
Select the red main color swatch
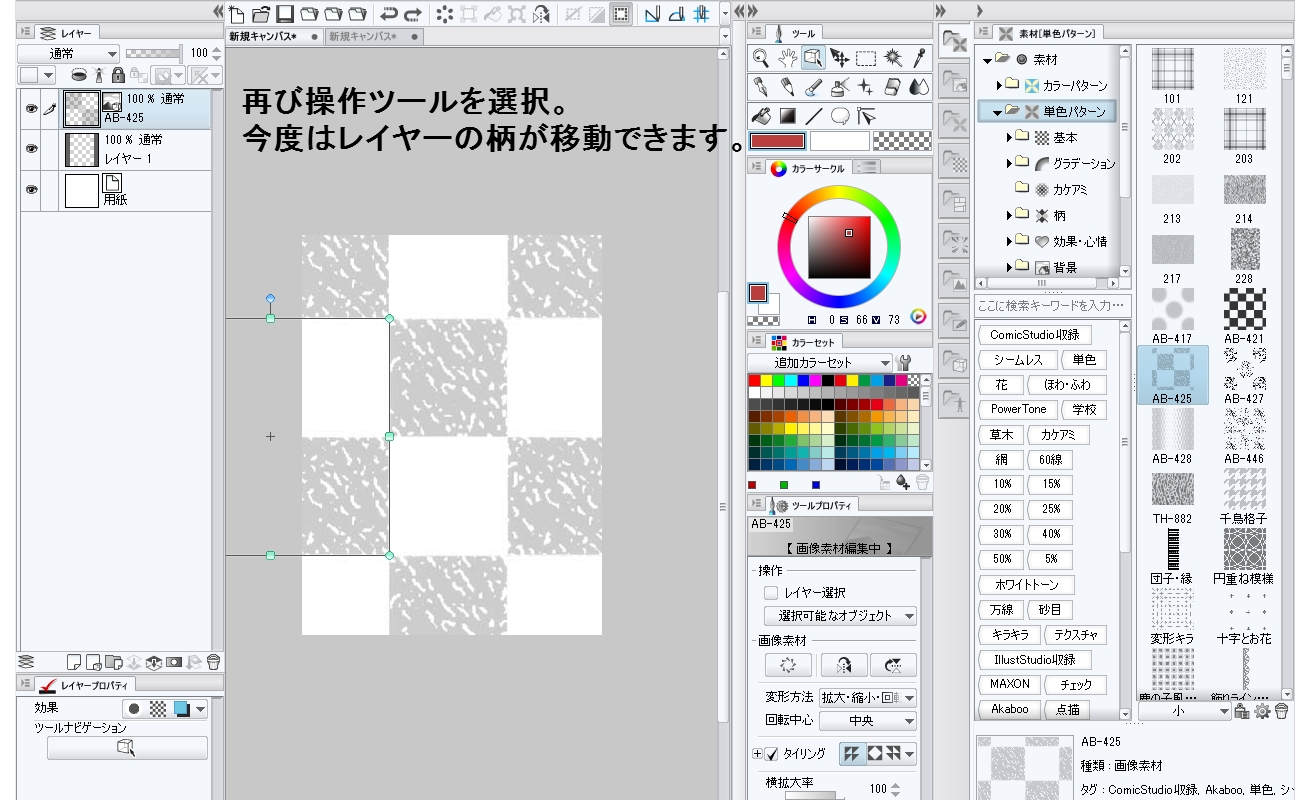pos(778,142)
